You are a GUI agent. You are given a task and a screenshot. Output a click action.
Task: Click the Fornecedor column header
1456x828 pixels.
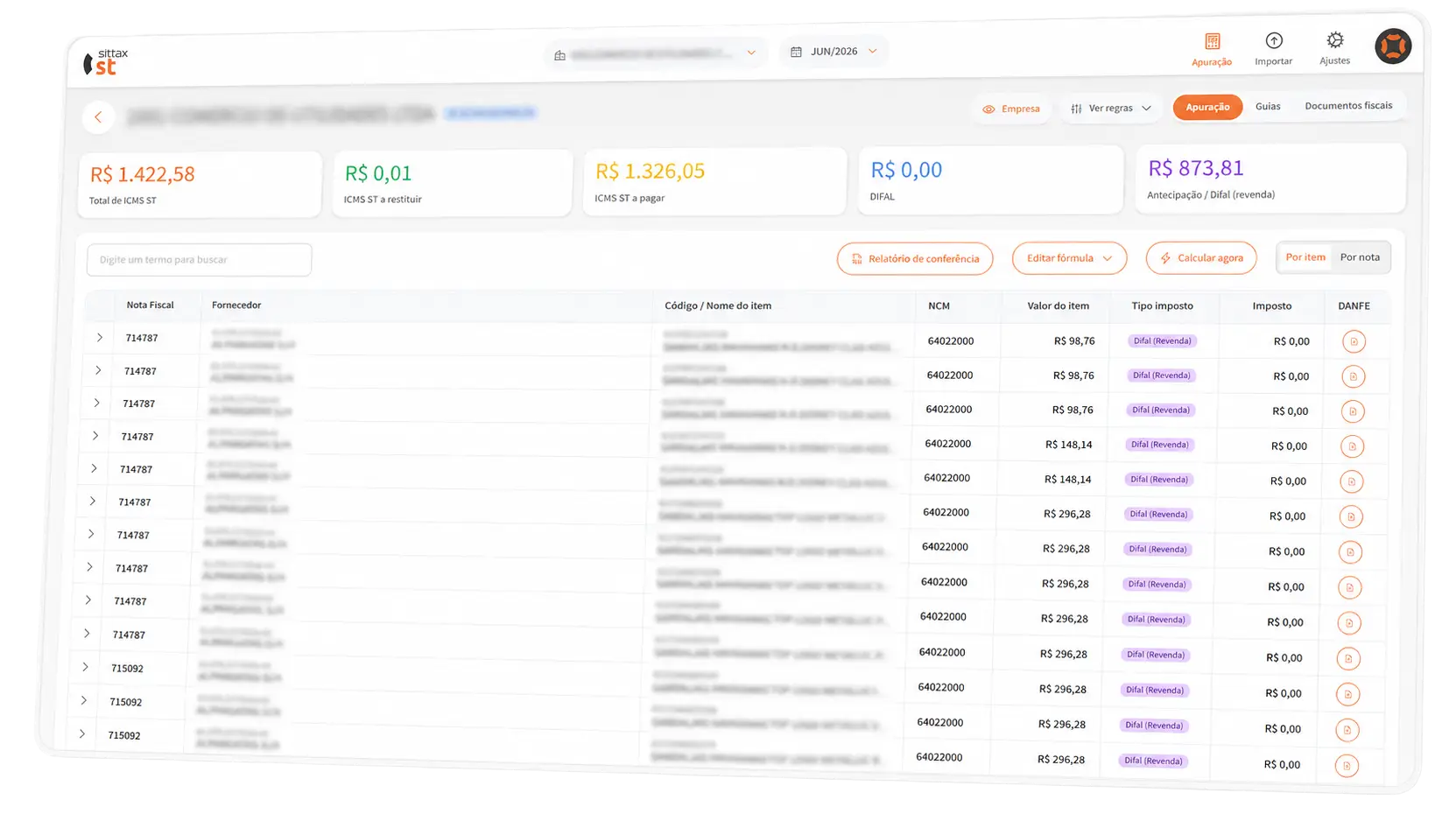coord(236,305)
